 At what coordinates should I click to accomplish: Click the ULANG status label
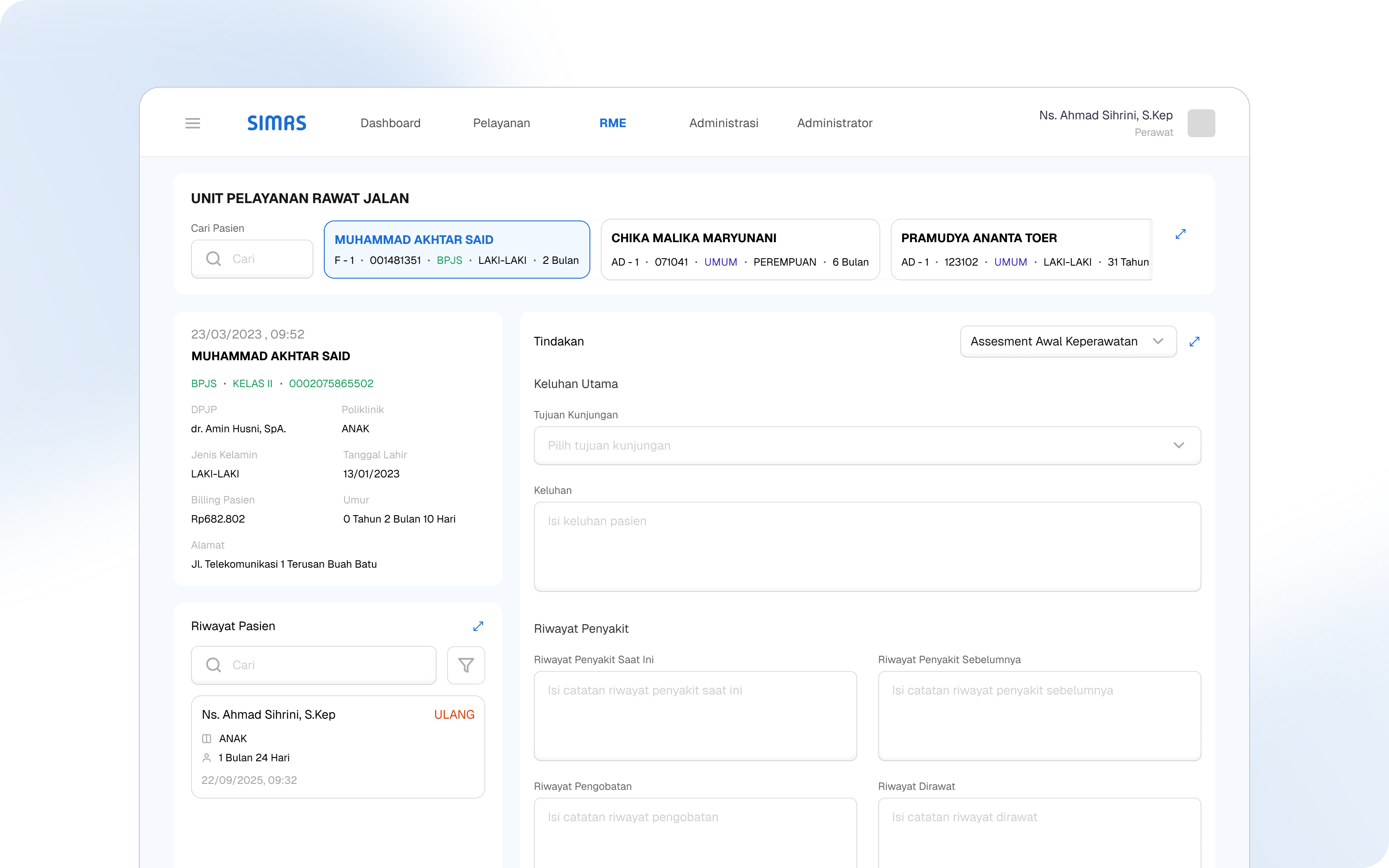[454, 715]
